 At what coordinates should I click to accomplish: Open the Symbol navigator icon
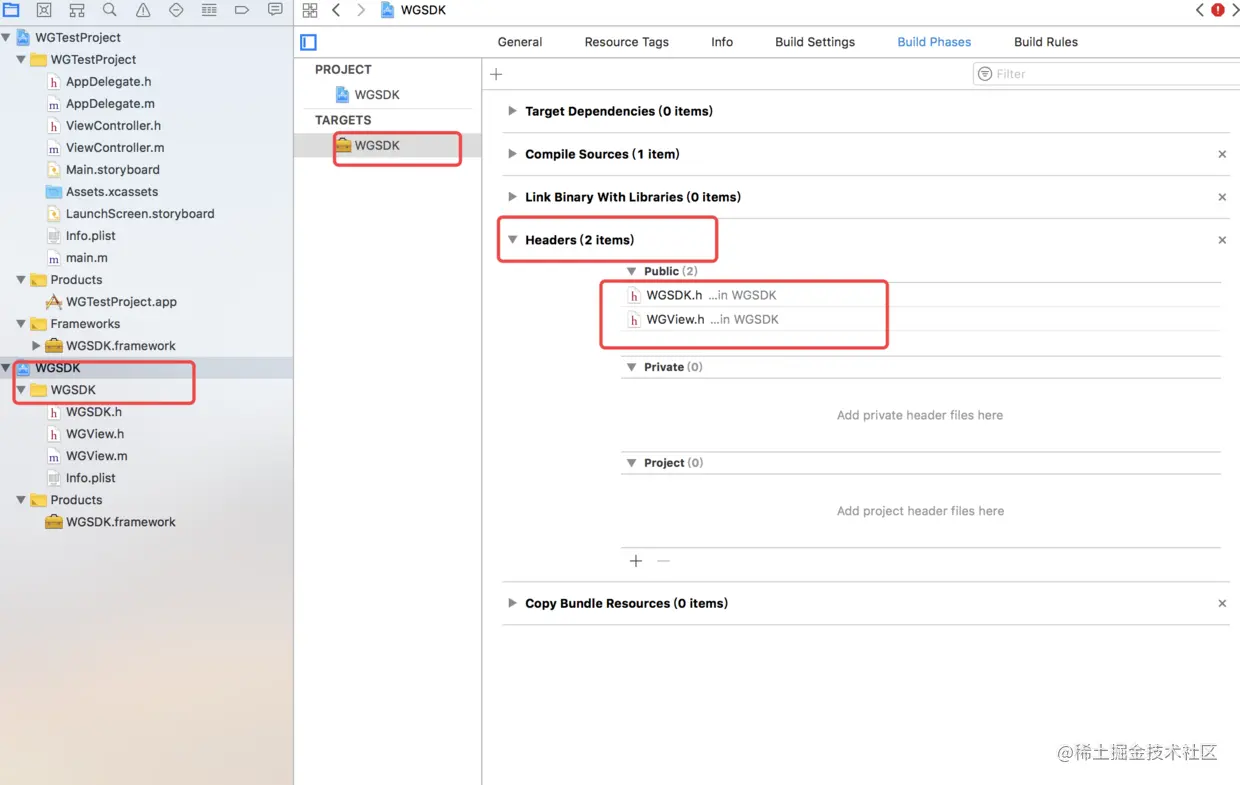(77, 10)
